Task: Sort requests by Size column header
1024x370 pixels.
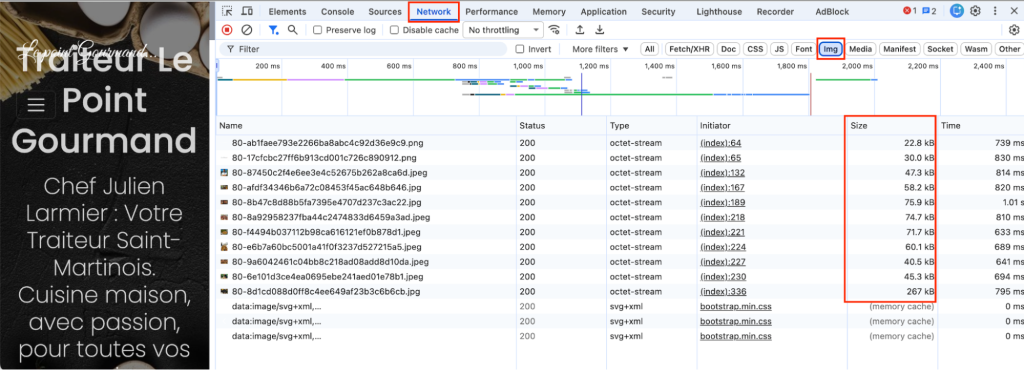Action: tap(891, 125)
